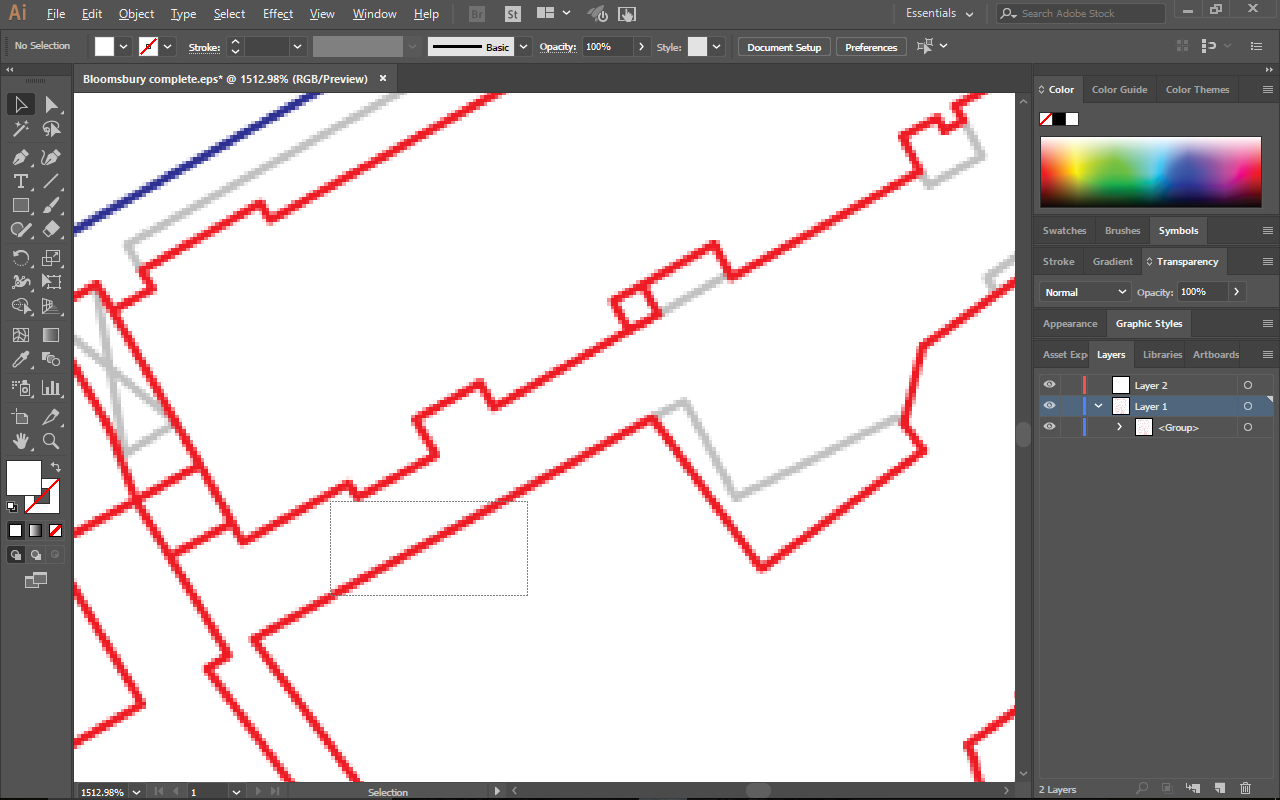
Task: Create new layer icon in Layers panel
Action: pyautogui.click(x=1220, y=789)
